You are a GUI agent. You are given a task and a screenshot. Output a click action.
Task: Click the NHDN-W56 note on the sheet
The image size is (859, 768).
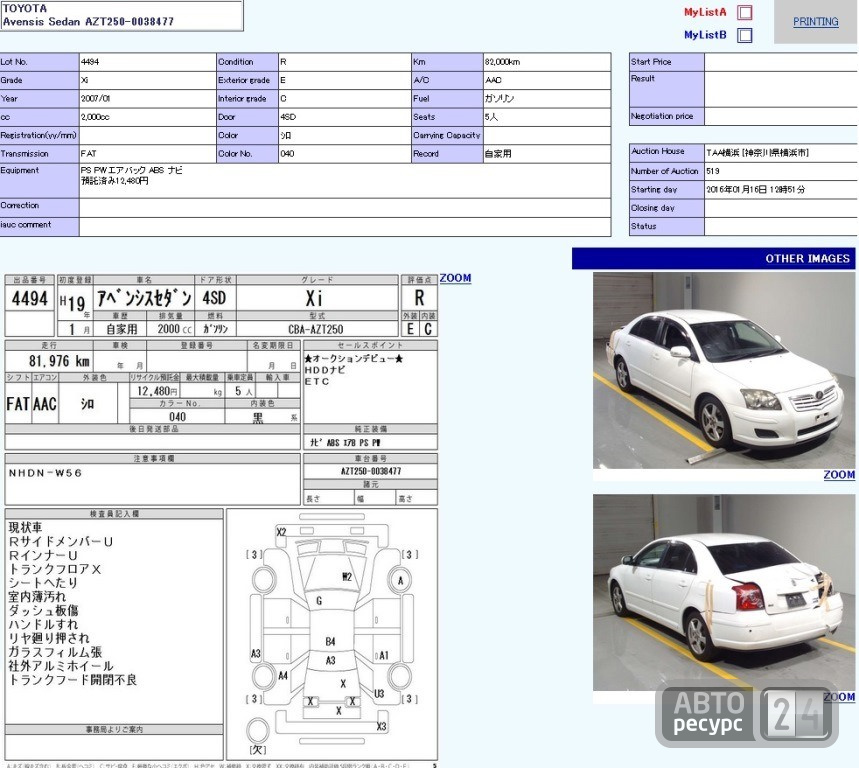[x=45, y=473]
